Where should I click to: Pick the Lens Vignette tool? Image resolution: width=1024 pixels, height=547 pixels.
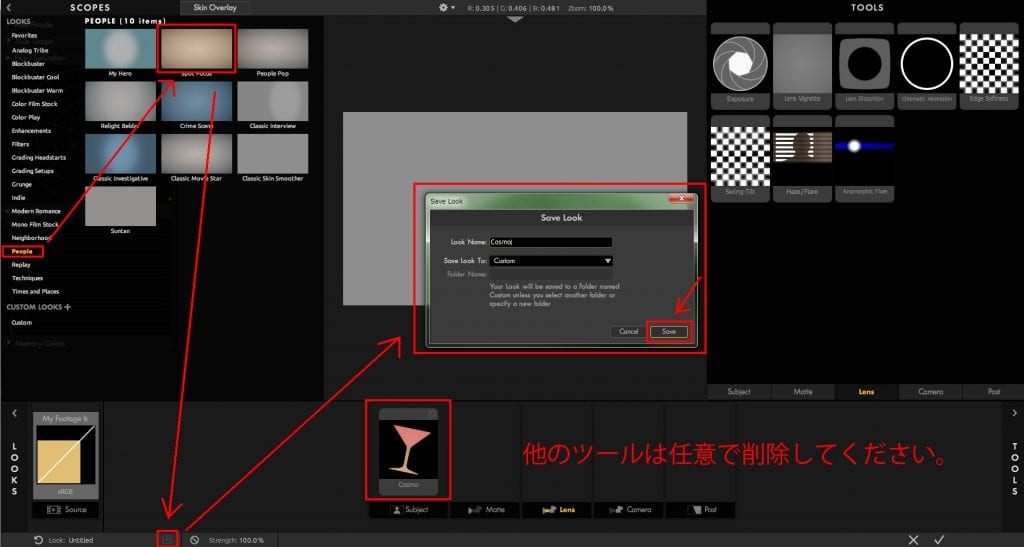point(802,64)
